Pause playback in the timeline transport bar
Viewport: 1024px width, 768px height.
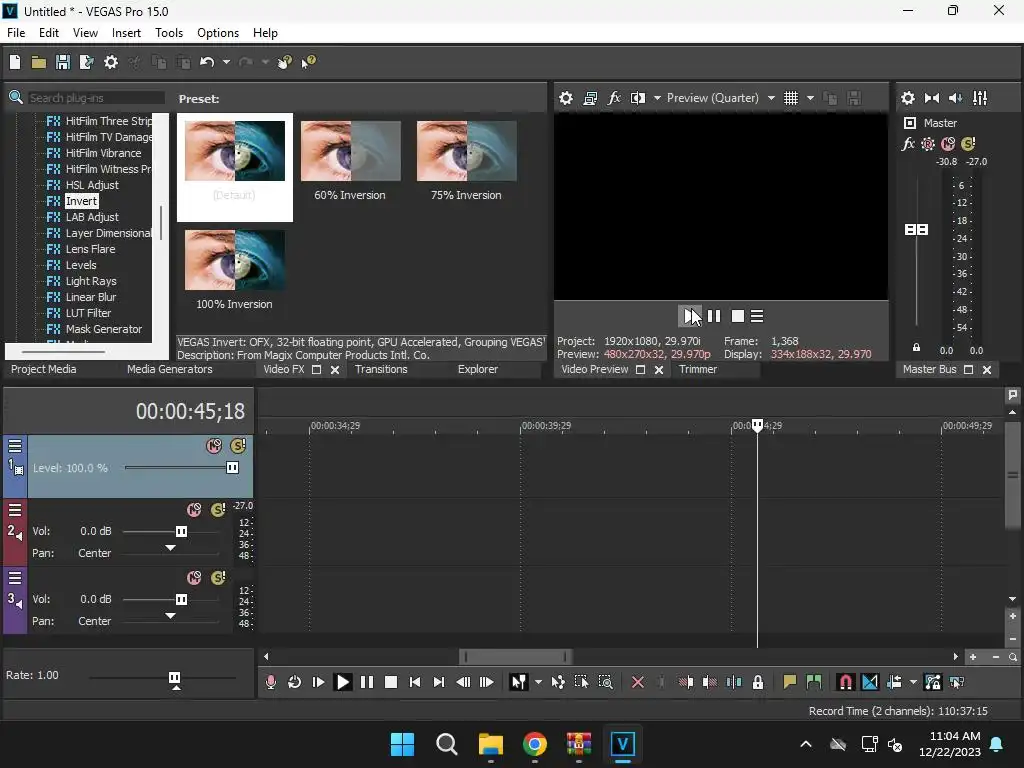[x=367, y=682]
